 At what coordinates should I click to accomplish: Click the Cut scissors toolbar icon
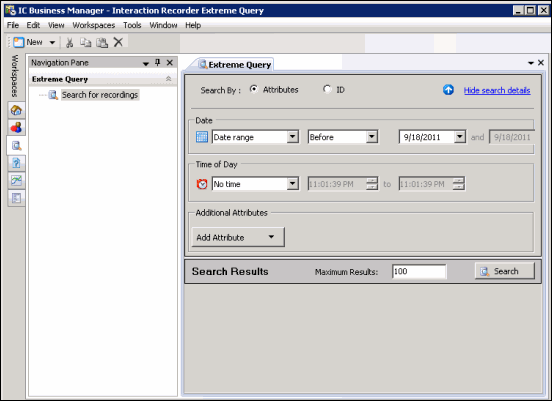69,43
